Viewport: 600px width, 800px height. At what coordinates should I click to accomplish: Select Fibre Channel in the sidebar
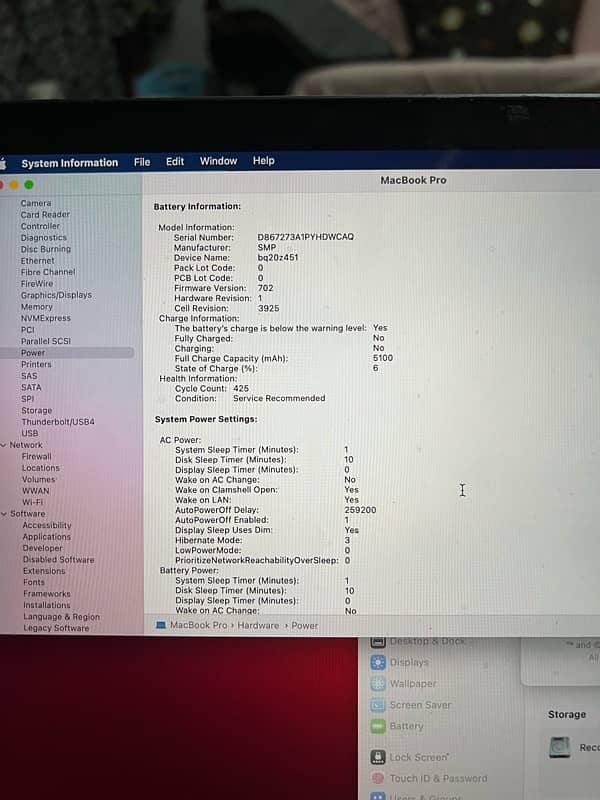coord(47,272)
